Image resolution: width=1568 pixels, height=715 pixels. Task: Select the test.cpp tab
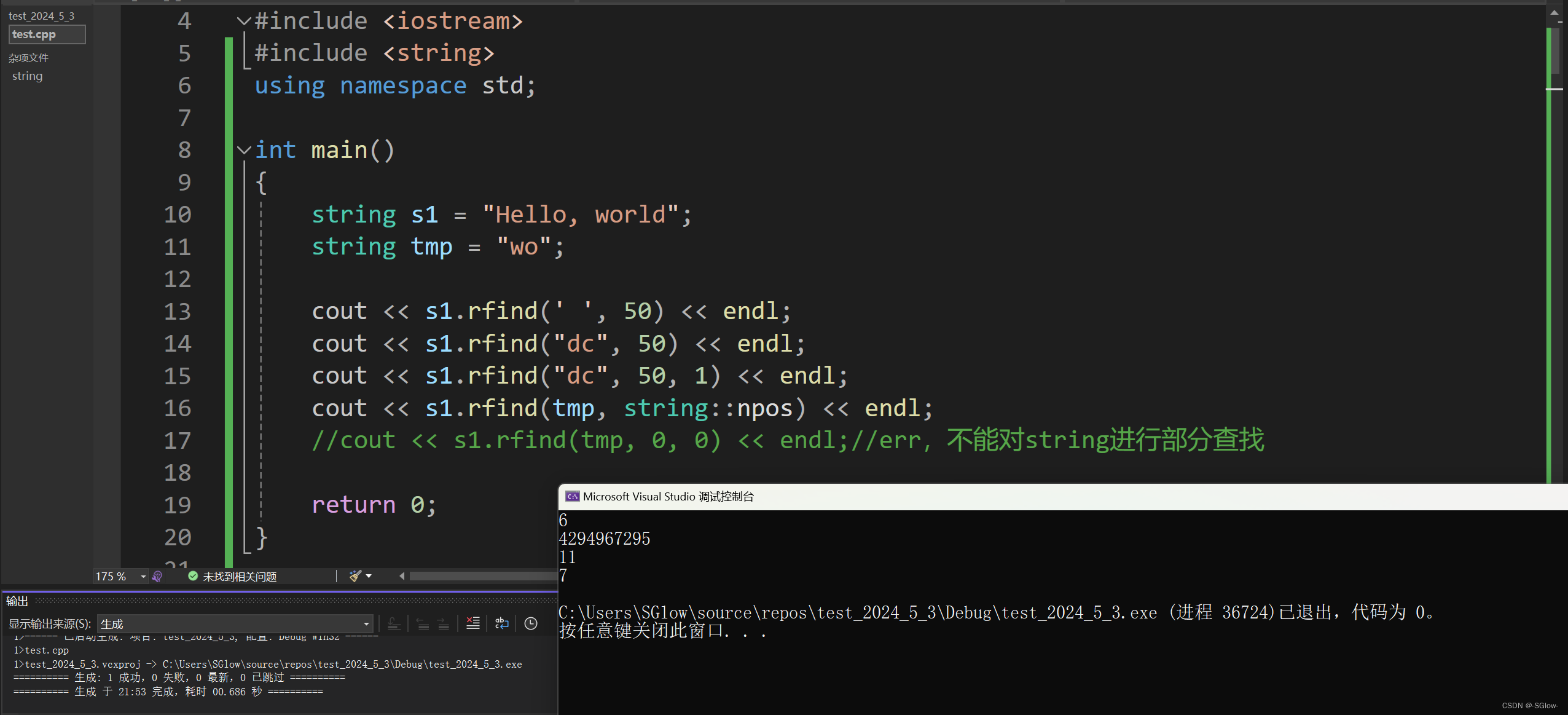[47, 34]
